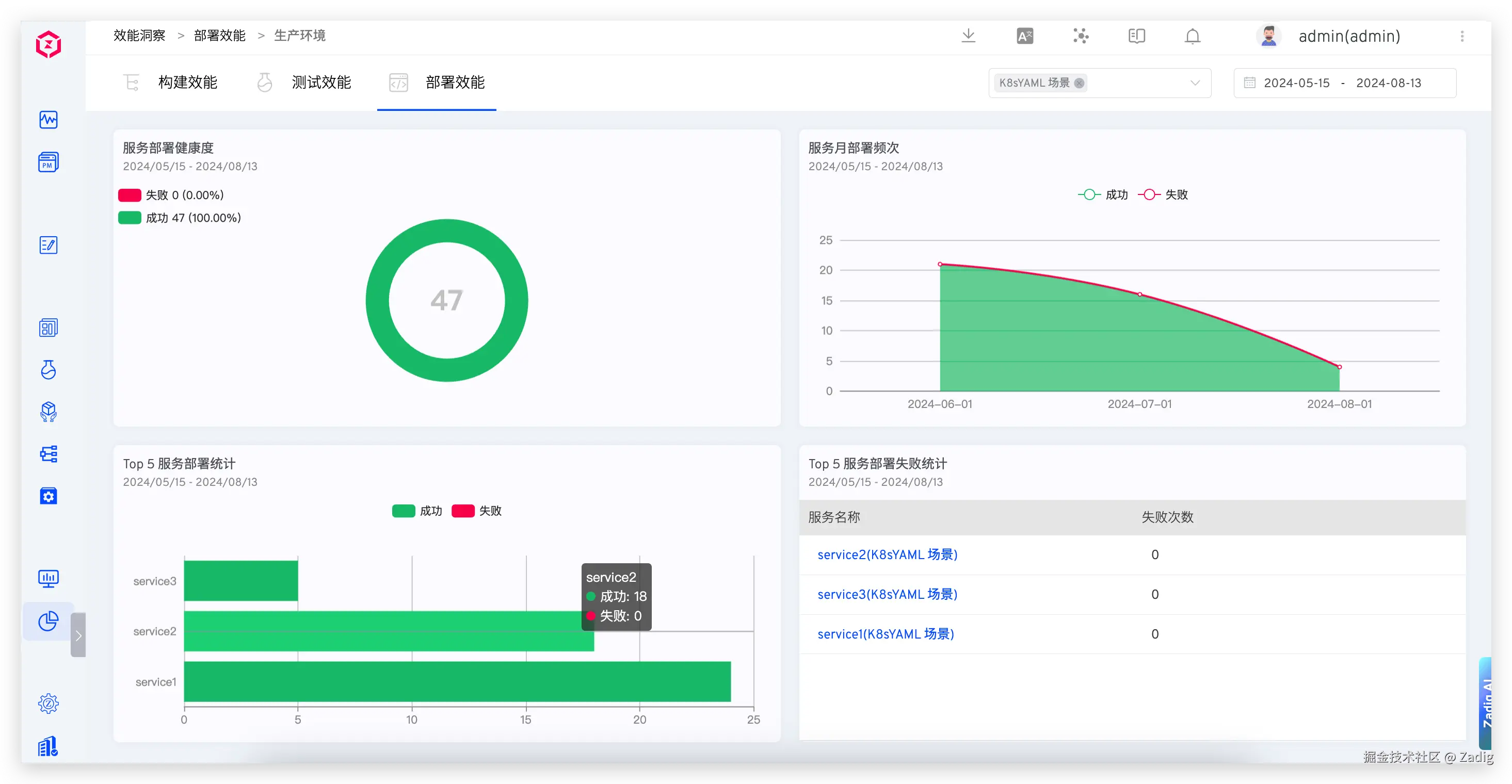Switch to the 测试效能 tab
This screenshot has width=1512, height=784.
[321, 83]
